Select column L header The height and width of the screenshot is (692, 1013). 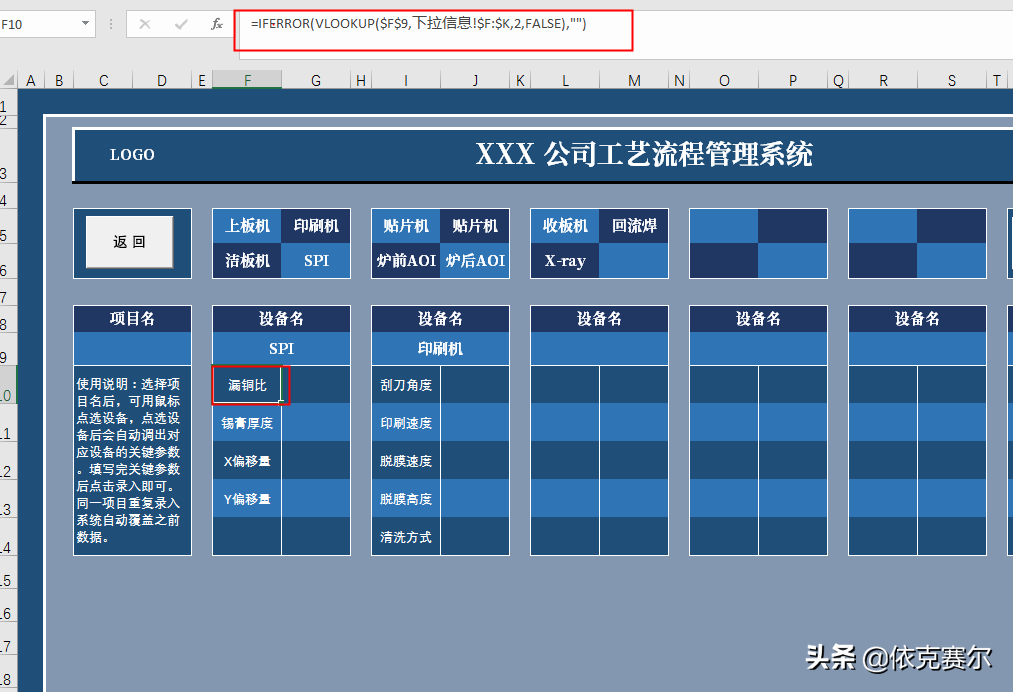(565, 80)
